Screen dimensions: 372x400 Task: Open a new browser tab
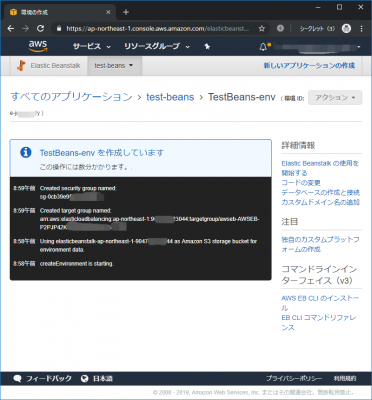pyautogui.click(x=126, y=12)
